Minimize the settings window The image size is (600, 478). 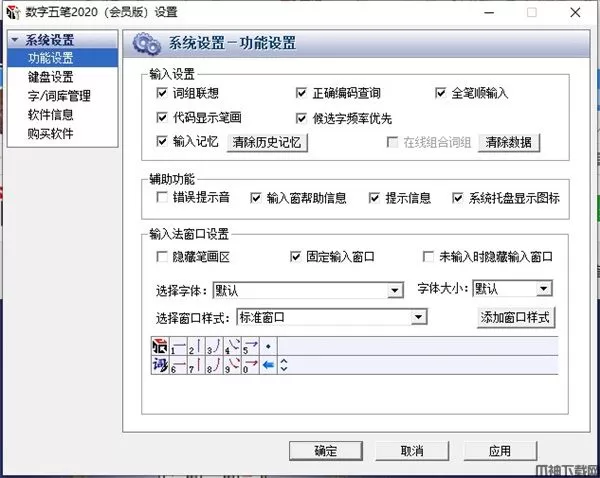tap(489, 12)
